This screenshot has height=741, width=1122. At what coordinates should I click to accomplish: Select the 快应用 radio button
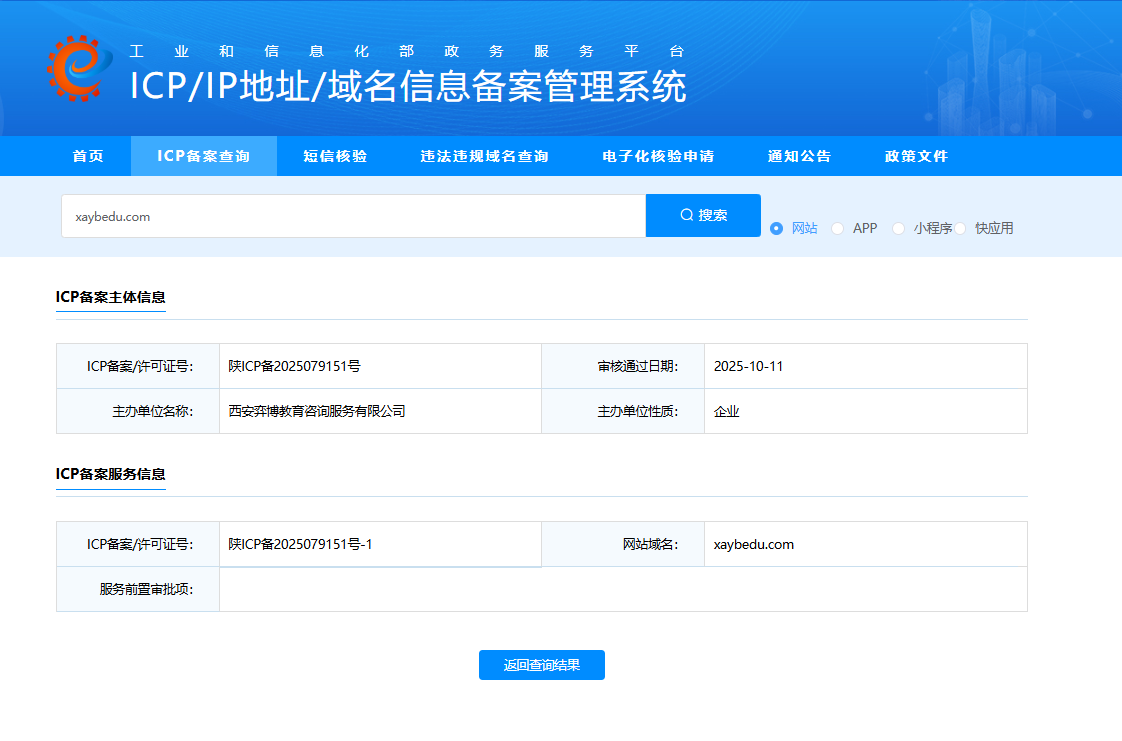point(960,228)
